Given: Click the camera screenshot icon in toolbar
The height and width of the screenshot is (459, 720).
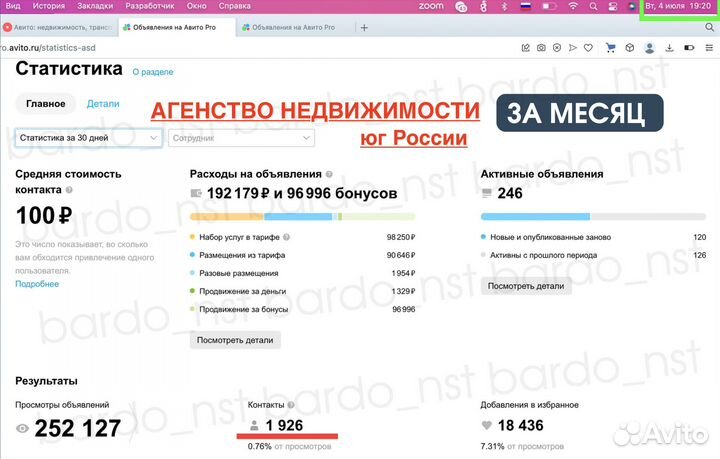Looking at the screenshot, I should click(541, 48).
